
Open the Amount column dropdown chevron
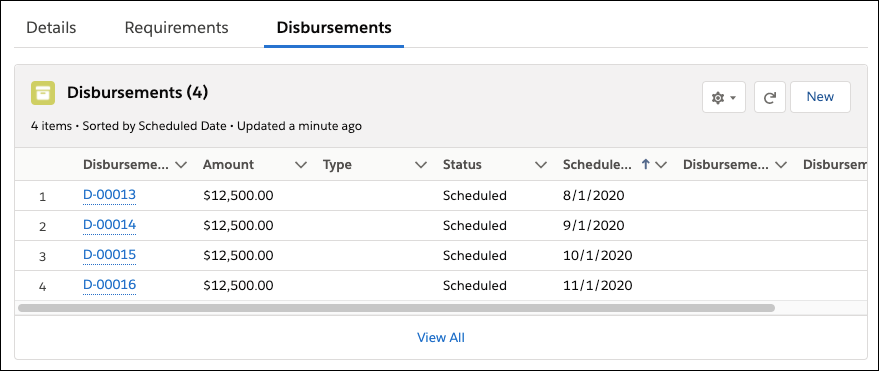coord(301,165)
